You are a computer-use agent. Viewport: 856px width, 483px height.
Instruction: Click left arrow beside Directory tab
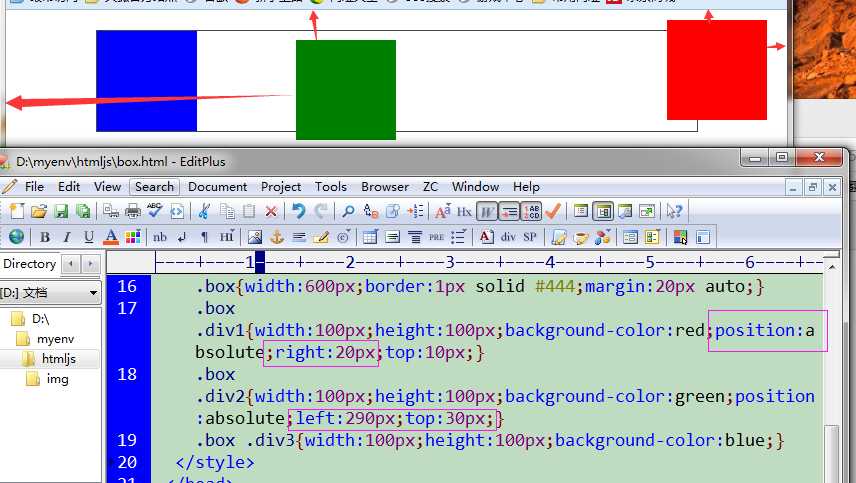[x=71, y=264]
